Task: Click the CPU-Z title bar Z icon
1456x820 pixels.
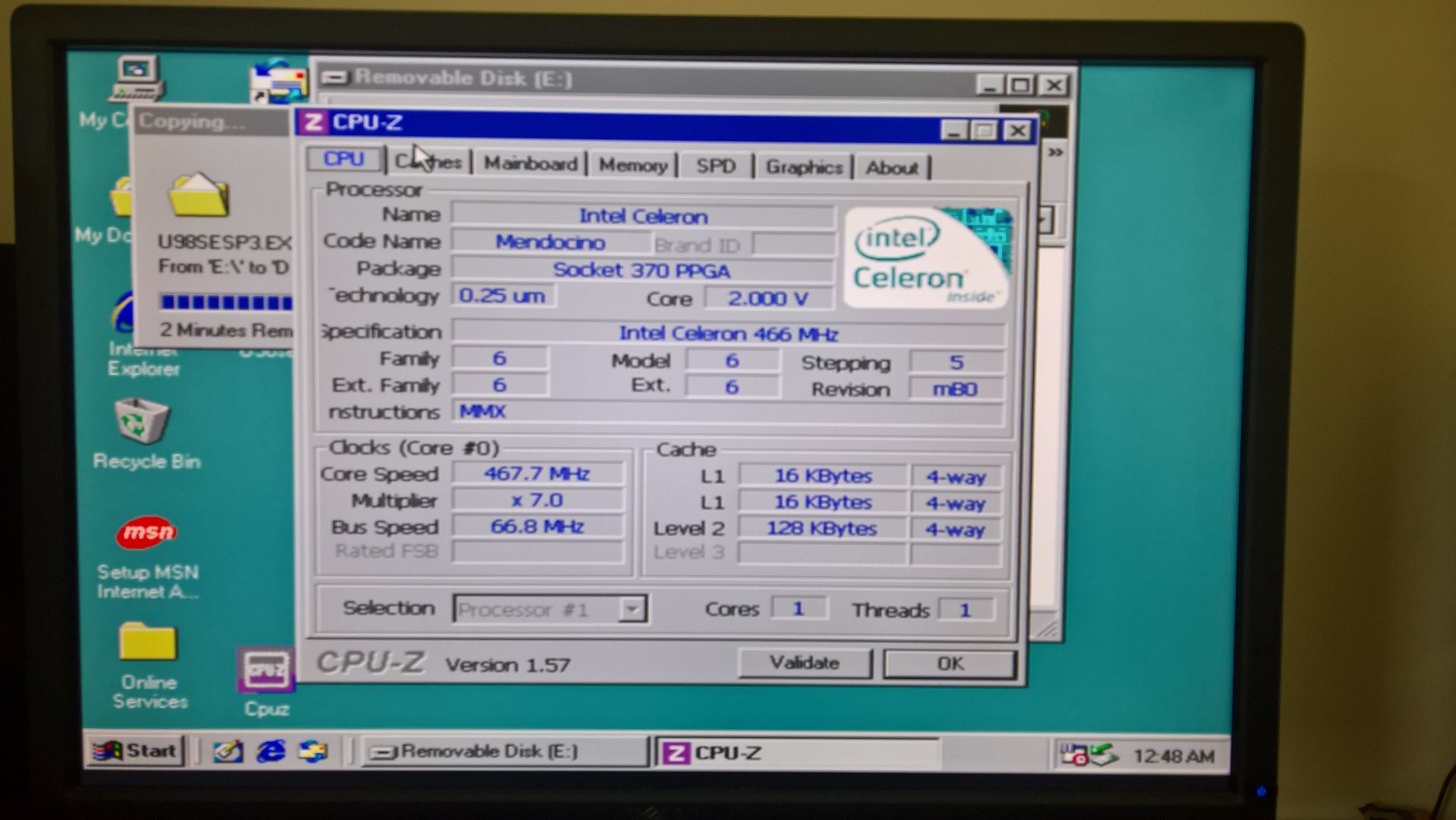Action: coord(313,121)
